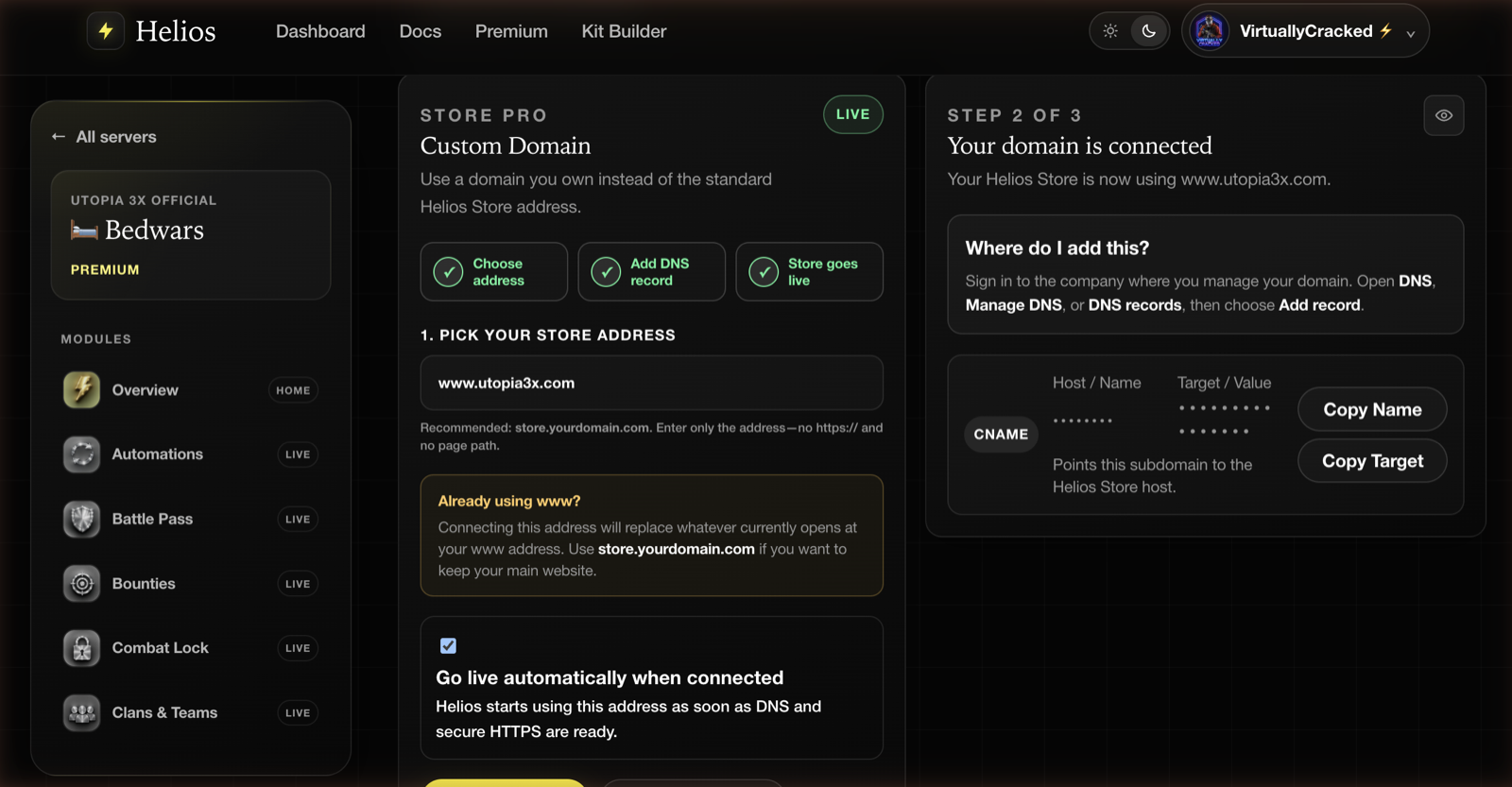Click the HOME badge next to Overview
1512x787 pixels.
coord(293,390)
